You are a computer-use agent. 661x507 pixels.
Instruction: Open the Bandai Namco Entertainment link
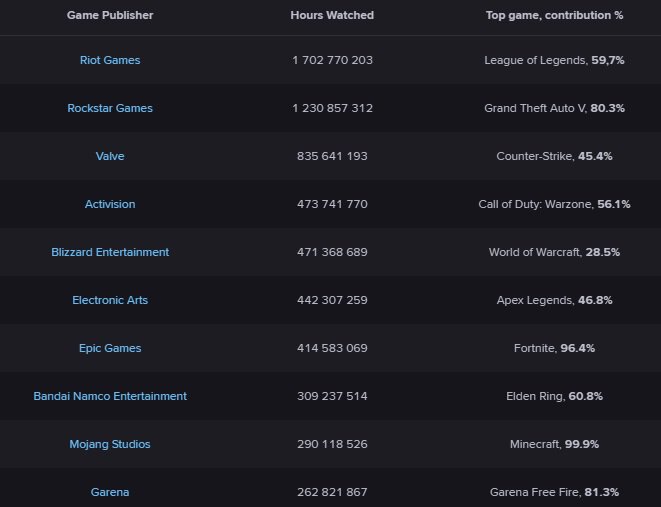coord(110,397)
